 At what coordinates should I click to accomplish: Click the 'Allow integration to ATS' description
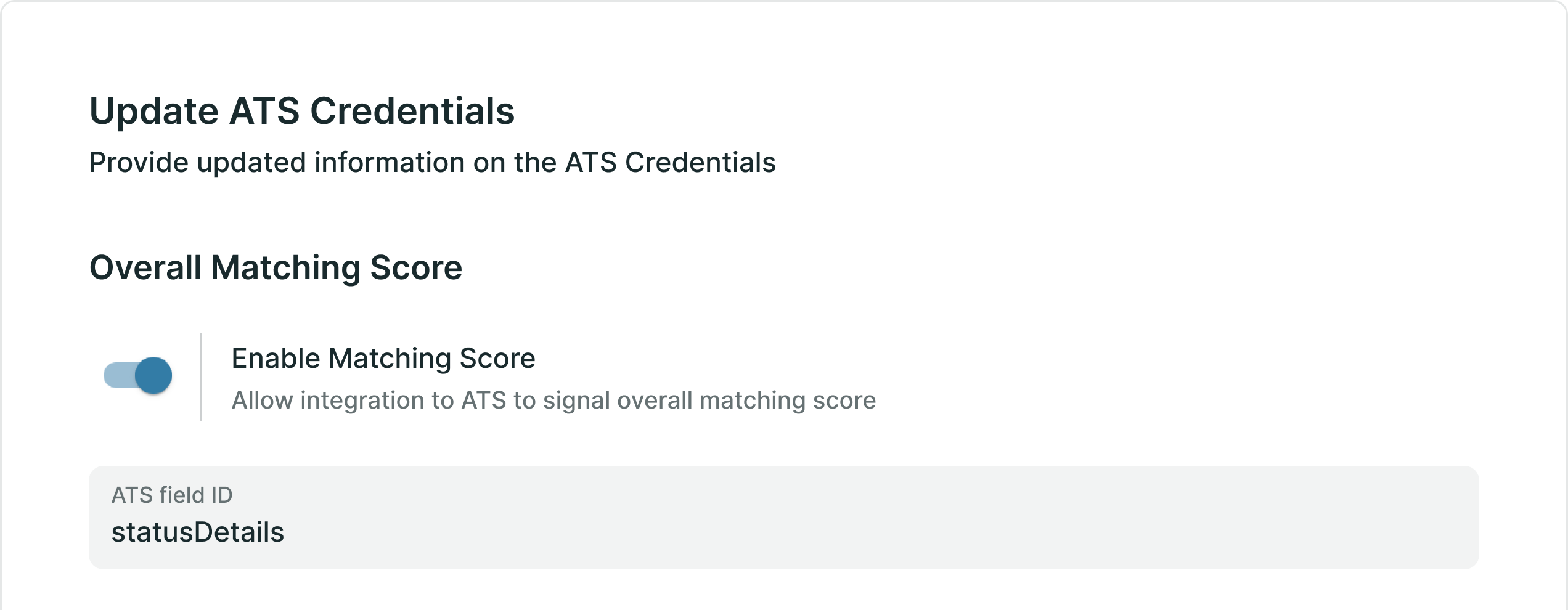553,401
